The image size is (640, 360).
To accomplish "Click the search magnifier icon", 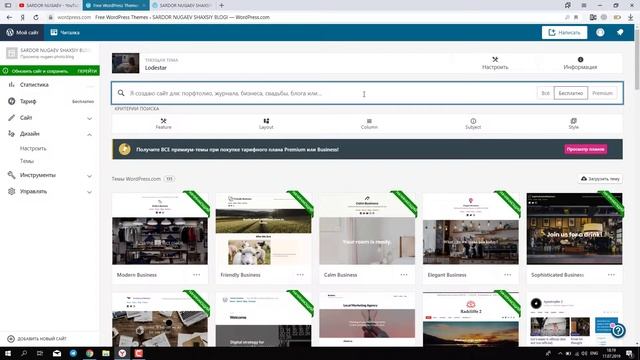I will click(121, 93).
